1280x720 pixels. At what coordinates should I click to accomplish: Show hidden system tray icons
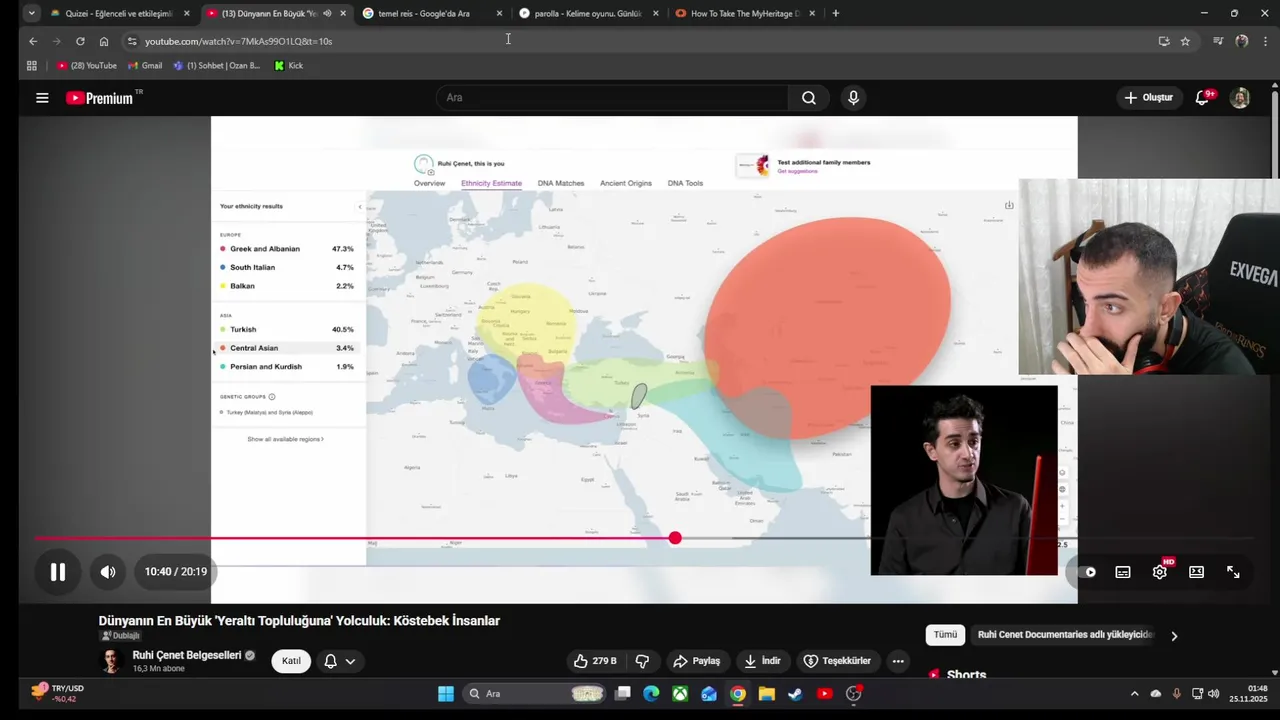[1134, 693]
